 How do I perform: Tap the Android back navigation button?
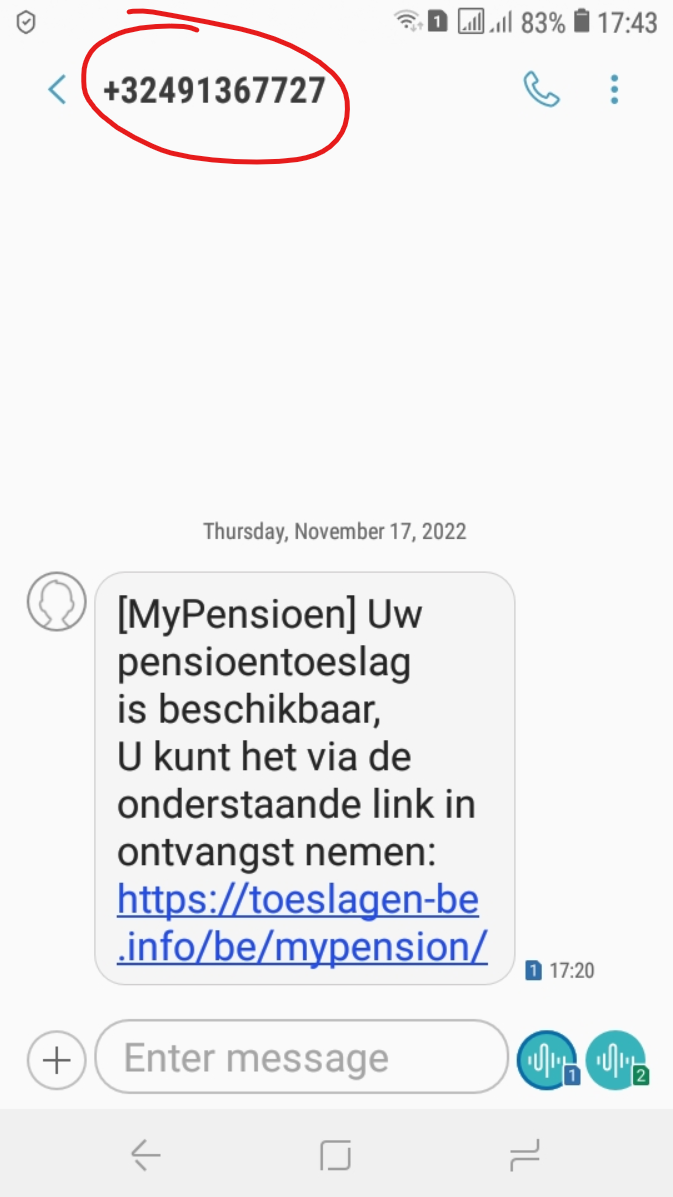(145, 1154)
